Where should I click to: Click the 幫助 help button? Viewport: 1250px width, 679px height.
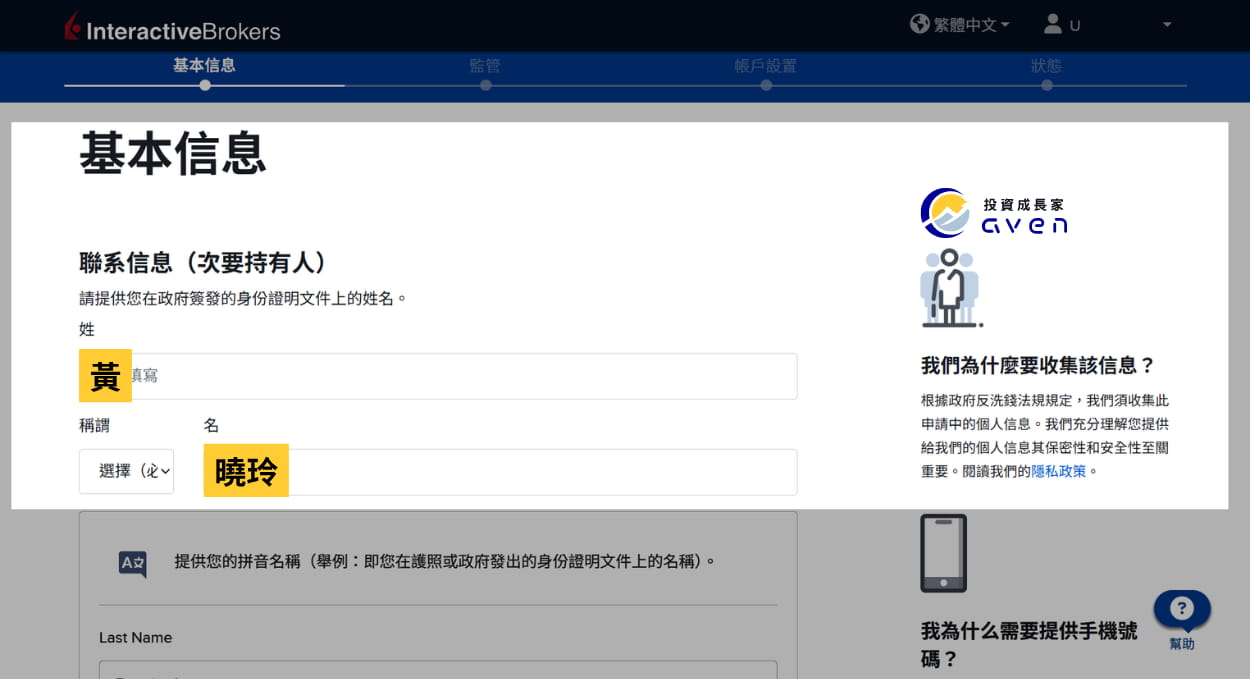pos(1182,619)
